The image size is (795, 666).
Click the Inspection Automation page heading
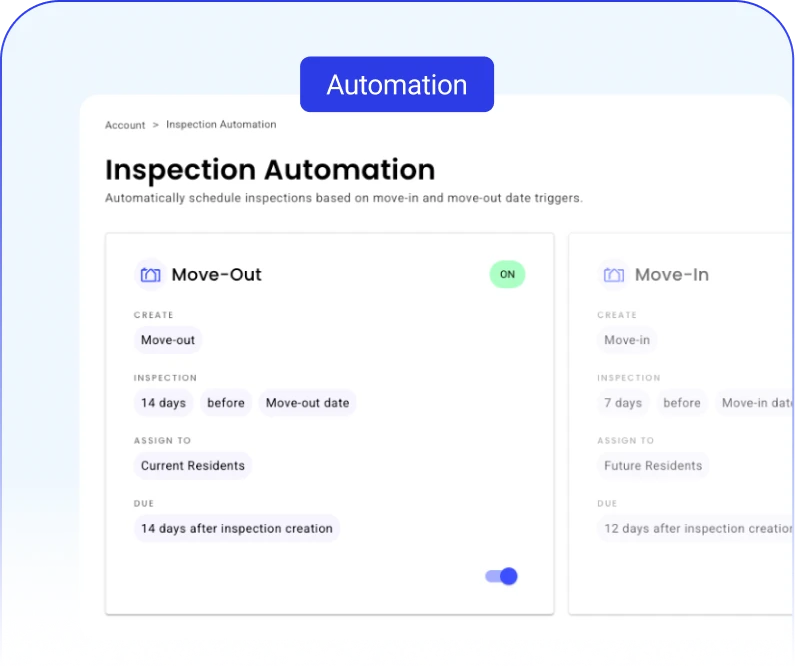click(x=270, y=169)
